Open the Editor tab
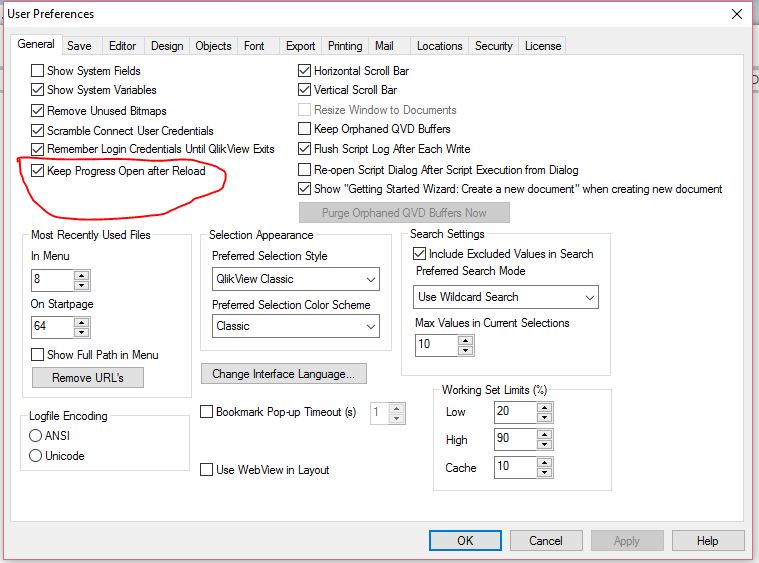759x563 pixels. point(122,46)
